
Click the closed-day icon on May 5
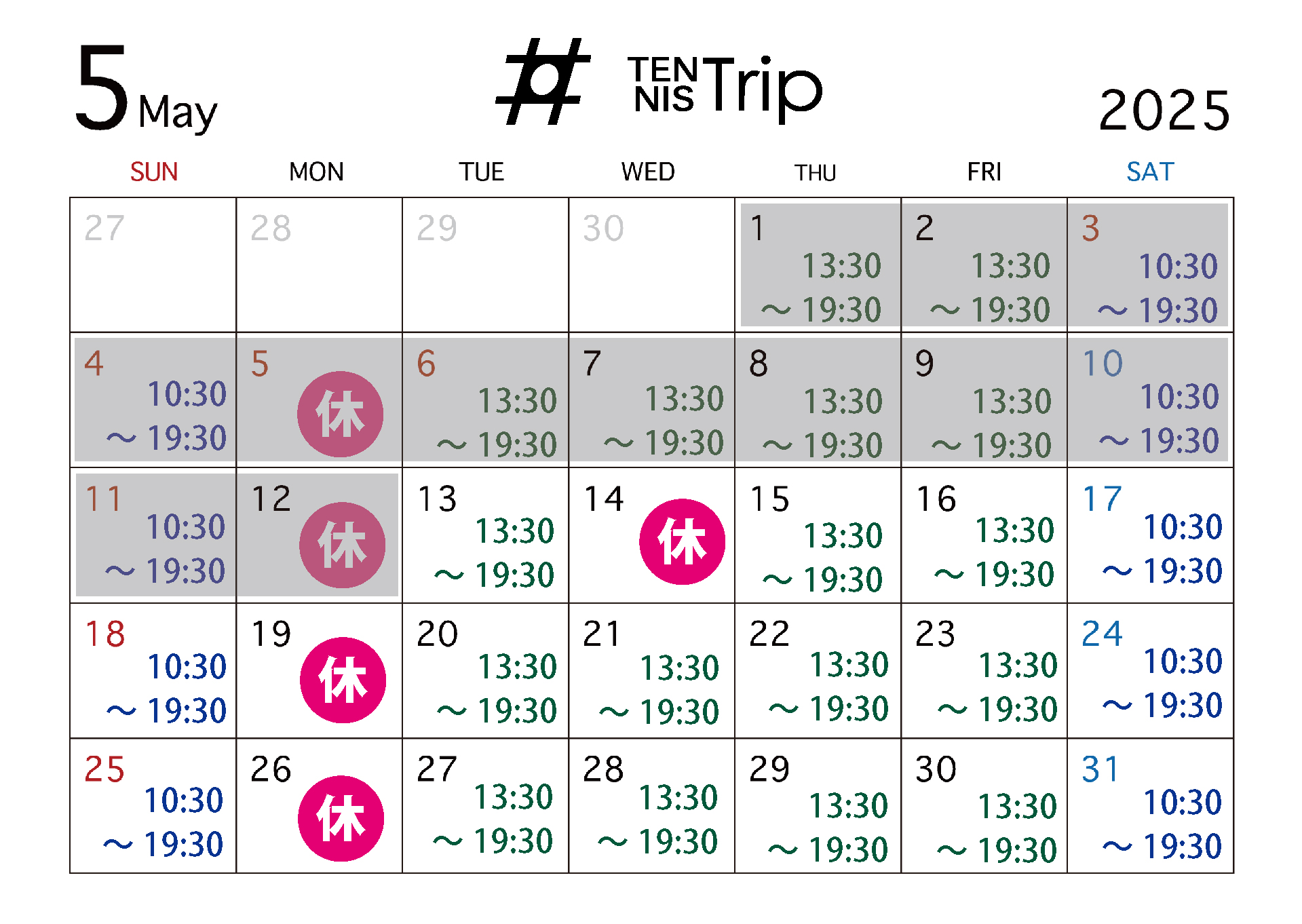(340, 414)
